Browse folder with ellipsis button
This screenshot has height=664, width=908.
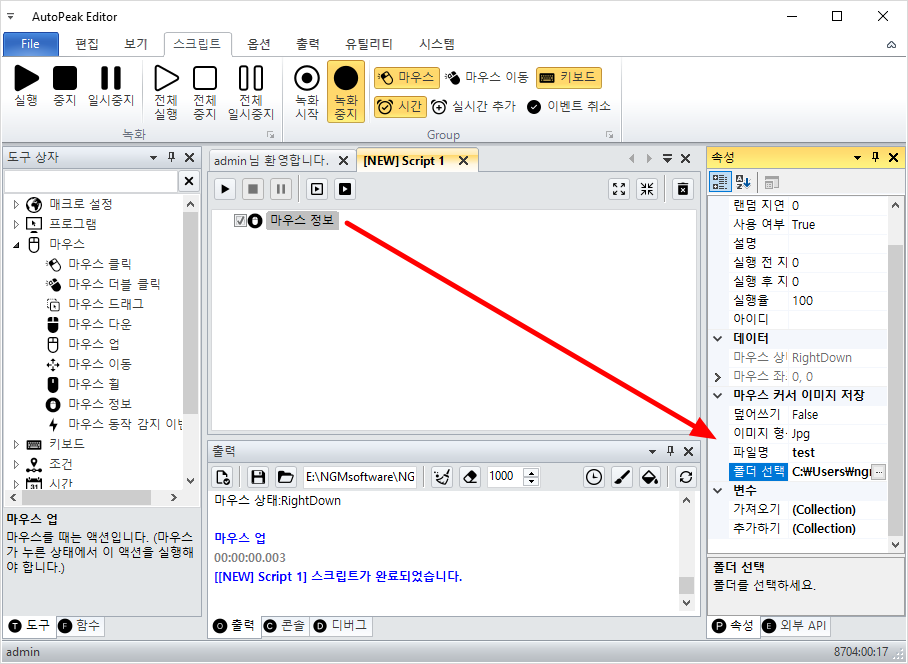click(879, 472)
